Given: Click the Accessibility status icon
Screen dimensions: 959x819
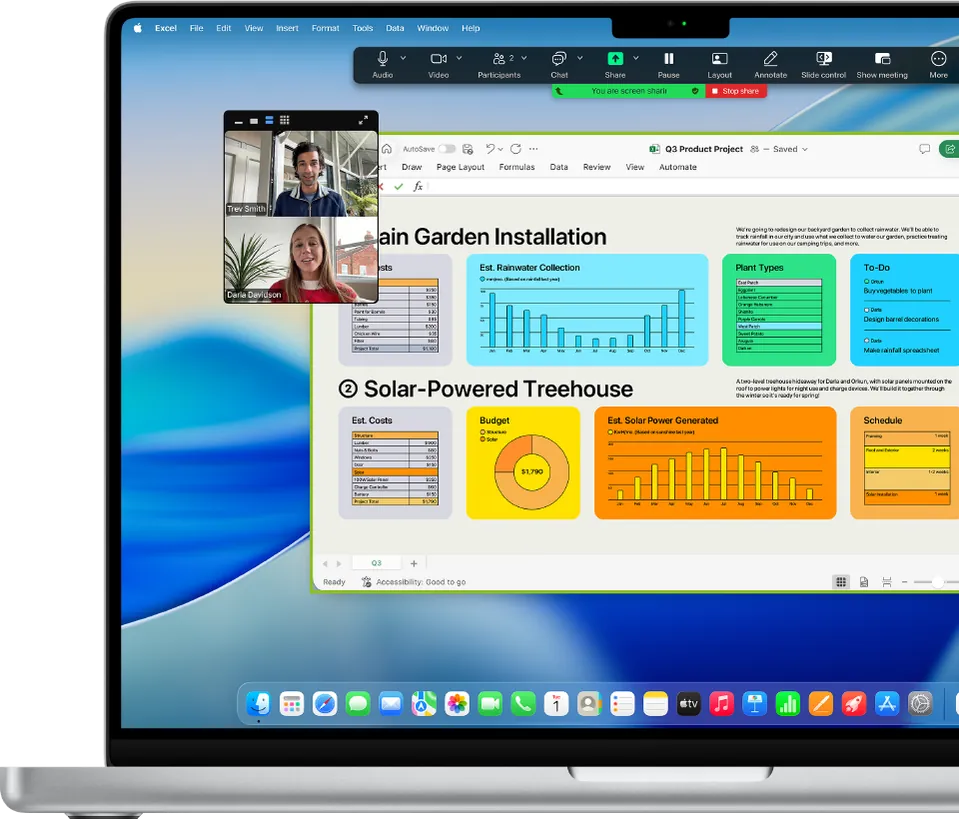Looking at the screenshot, I should click(x=366, y=582).
